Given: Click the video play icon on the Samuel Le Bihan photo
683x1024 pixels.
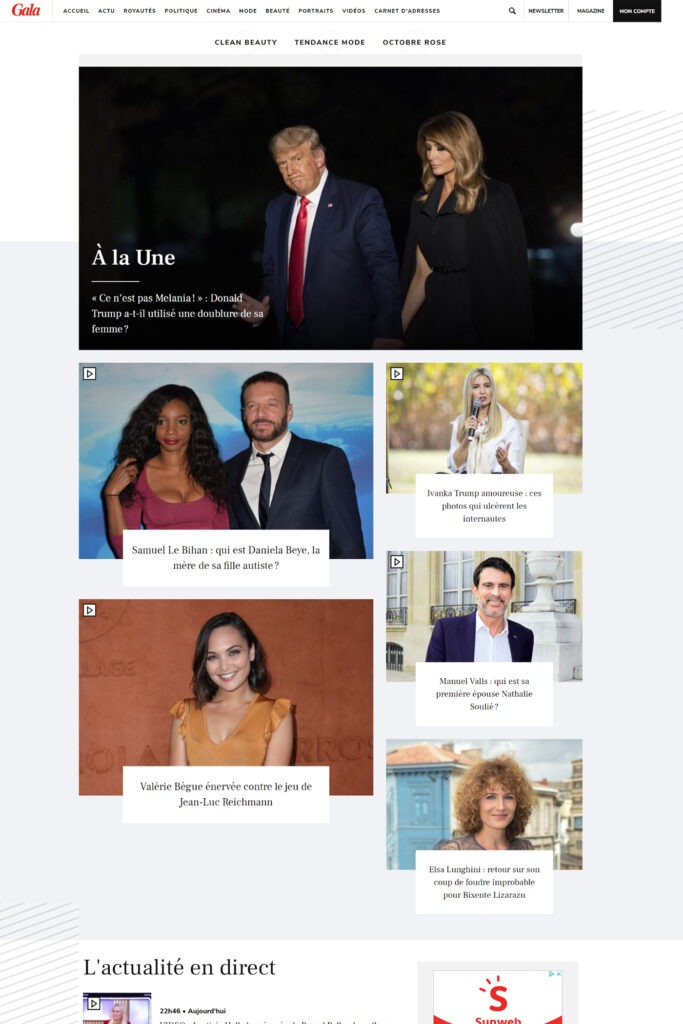Looking at the screenshot, I should click(x=89, y=374).
